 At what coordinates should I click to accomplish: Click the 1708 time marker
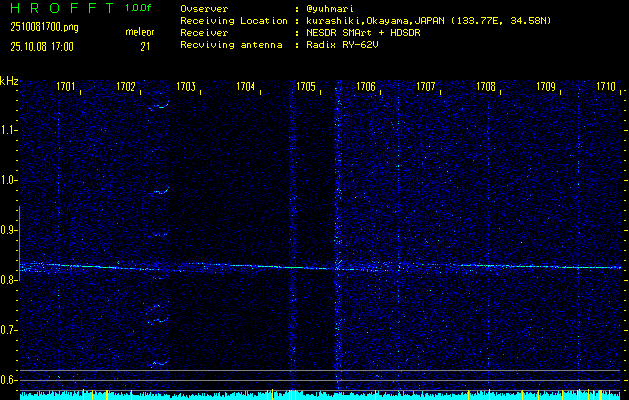pos(486,86)
